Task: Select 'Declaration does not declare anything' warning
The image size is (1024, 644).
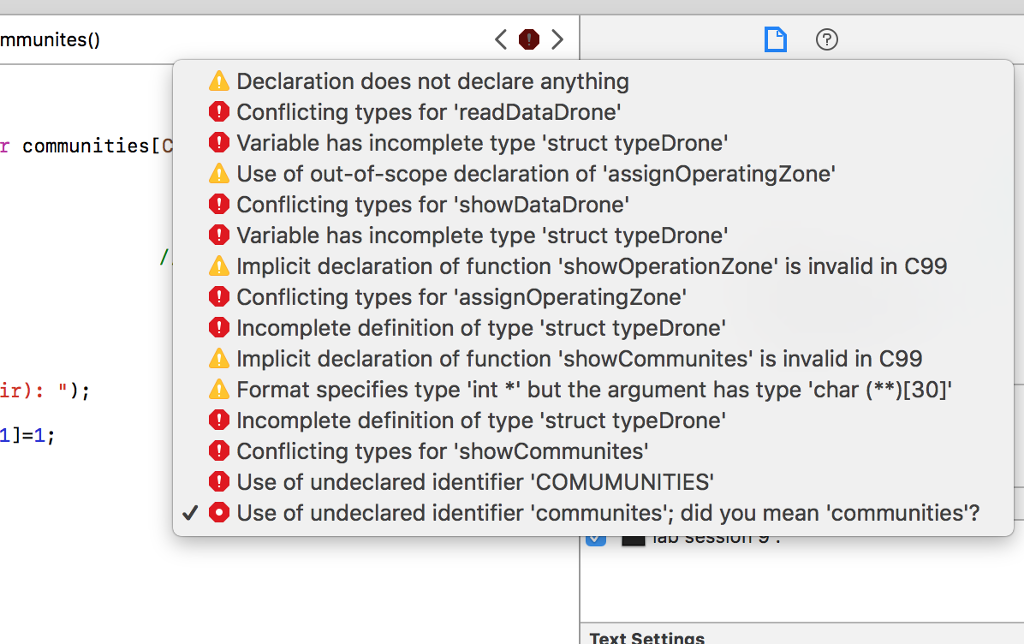Action: click(593, 81)
